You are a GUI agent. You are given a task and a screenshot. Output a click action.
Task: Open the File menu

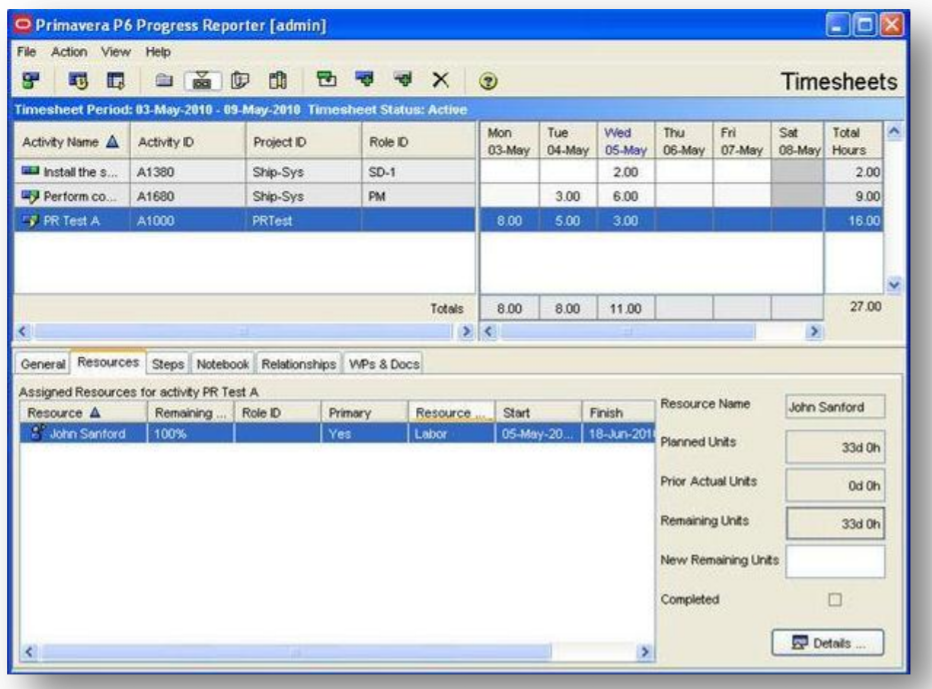(x=26, y=52)
